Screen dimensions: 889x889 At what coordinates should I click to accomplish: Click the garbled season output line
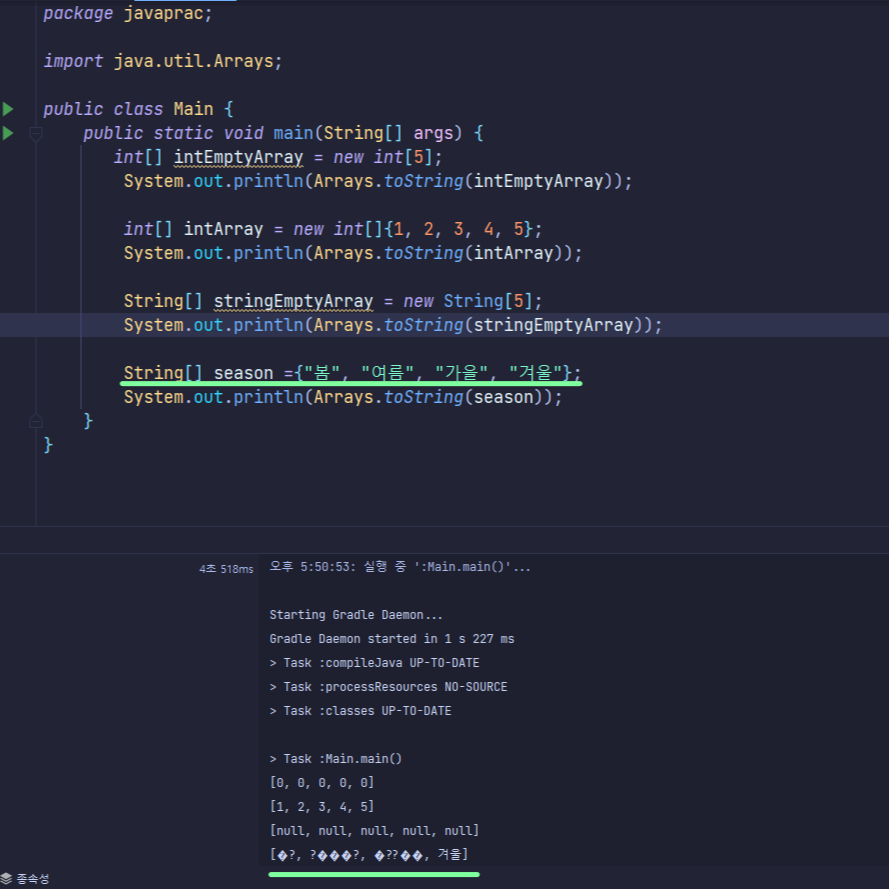click(369, 854)
